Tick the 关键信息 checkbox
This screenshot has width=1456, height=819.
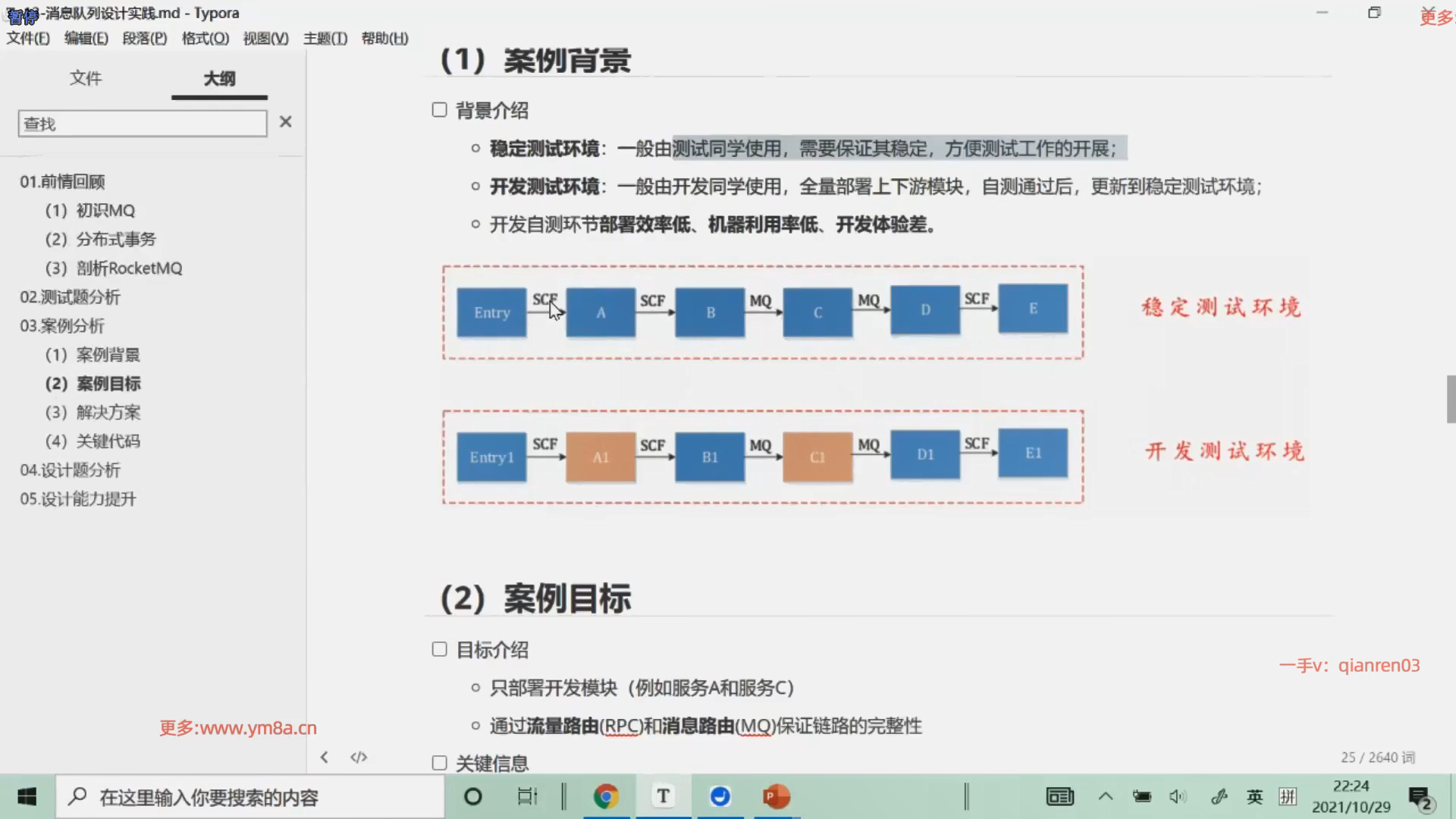[439, 763]
